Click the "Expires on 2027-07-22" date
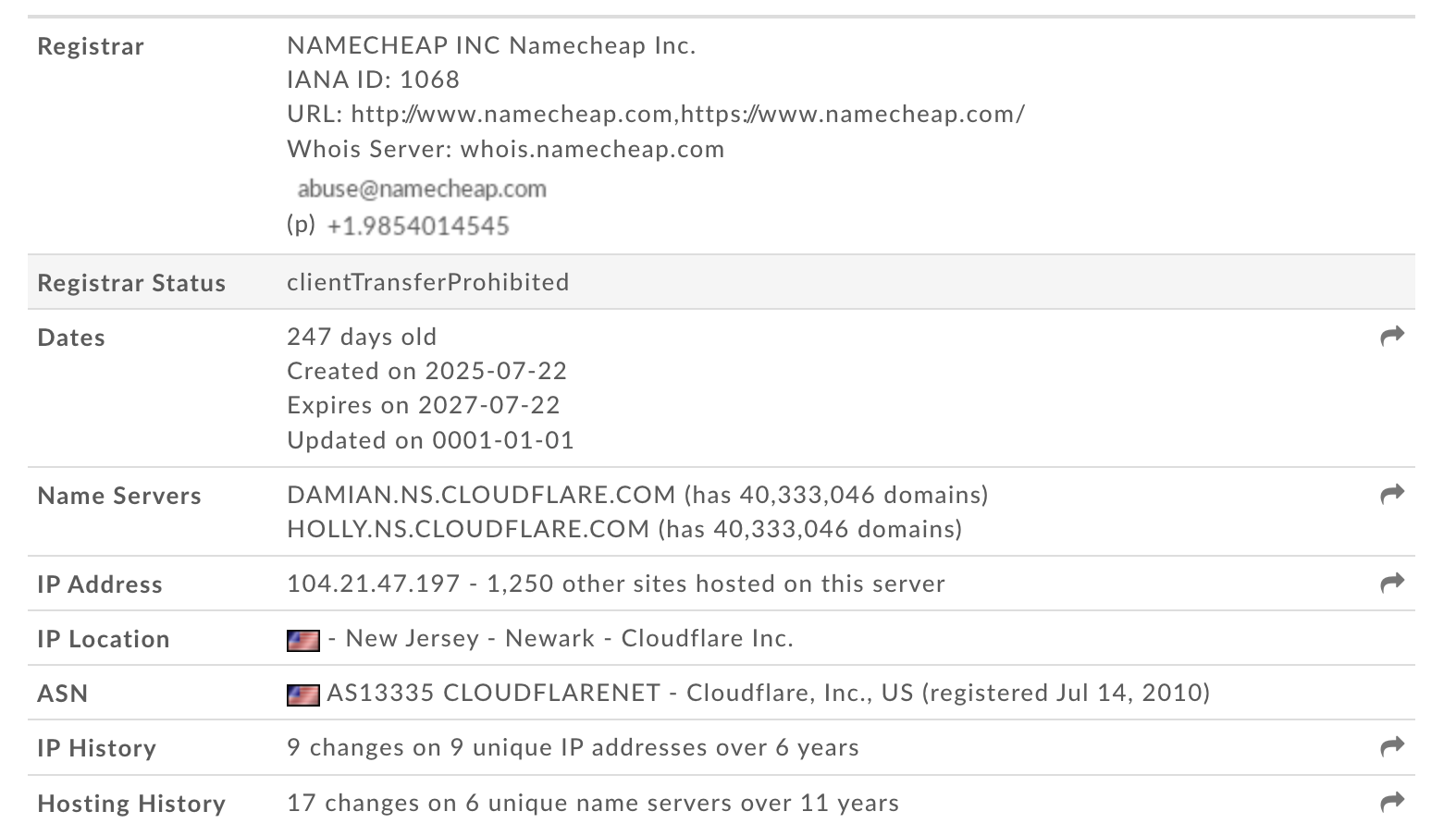This screenshot has height=836, width=1456. click(424, 405)
